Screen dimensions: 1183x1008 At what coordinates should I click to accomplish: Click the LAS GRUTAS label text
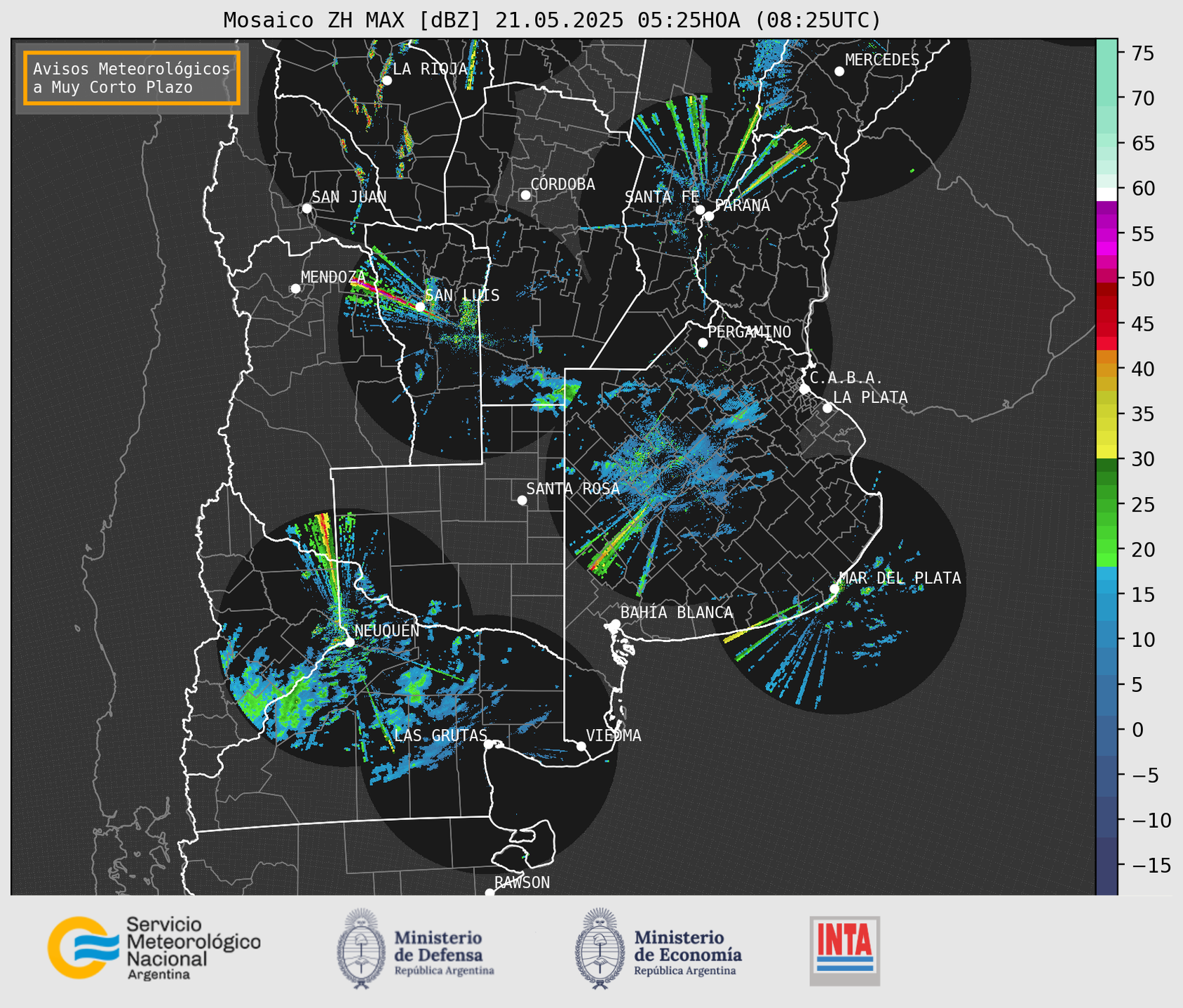(440, 735)
